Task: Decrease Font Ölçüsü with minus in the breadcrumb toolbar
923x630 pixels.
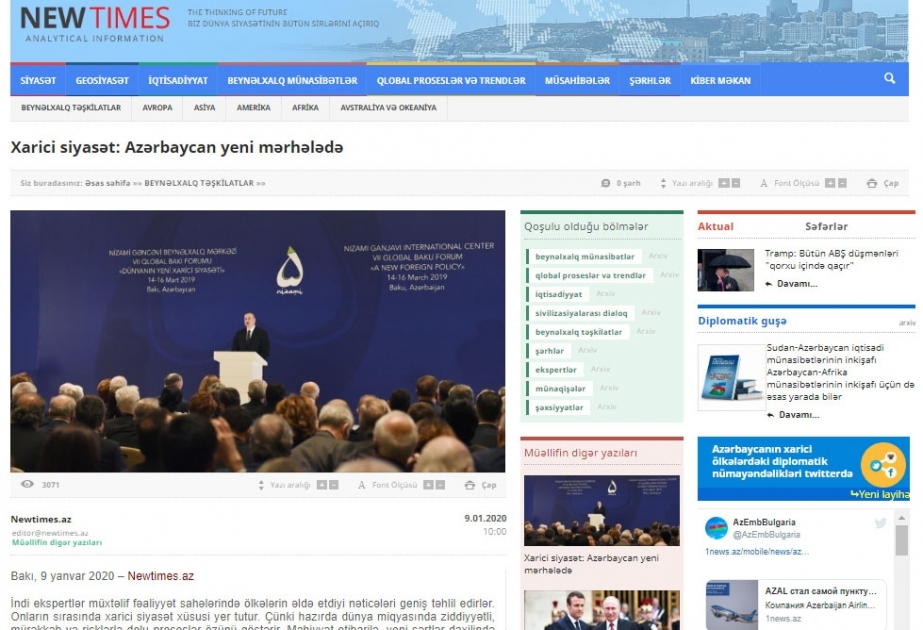Action: coord(842,183)
